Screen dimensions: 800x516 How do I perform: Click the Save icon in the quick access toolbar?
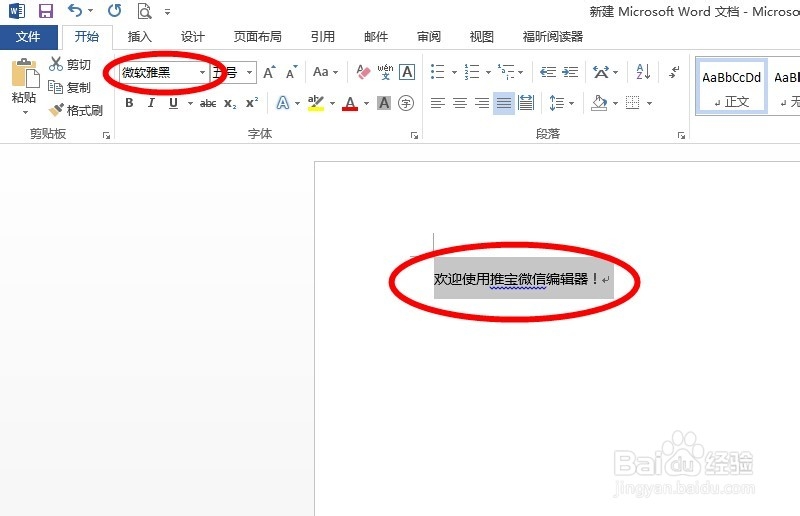point(46,11)
